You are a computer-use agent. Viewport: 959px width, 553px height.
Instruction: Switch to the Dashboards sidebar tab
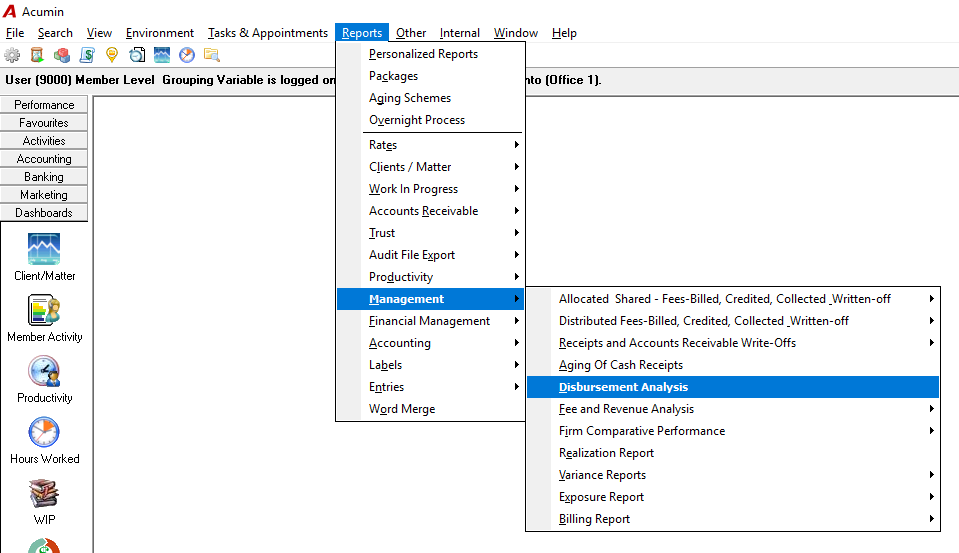(x=44, y=213)
